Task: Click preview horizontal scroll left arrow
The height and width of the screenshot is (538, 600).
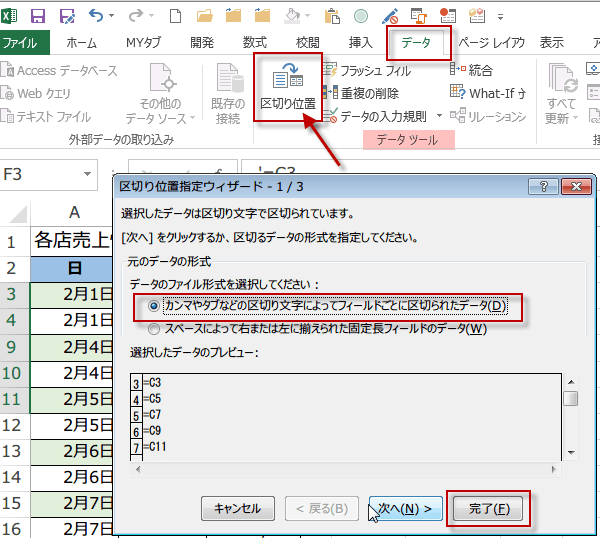Action: (x=138, y=469)
